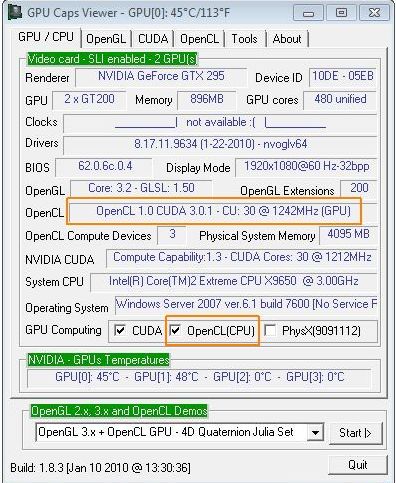
Task: Maximize the GPU Caps Viewer window
Action: pos(341,13)
